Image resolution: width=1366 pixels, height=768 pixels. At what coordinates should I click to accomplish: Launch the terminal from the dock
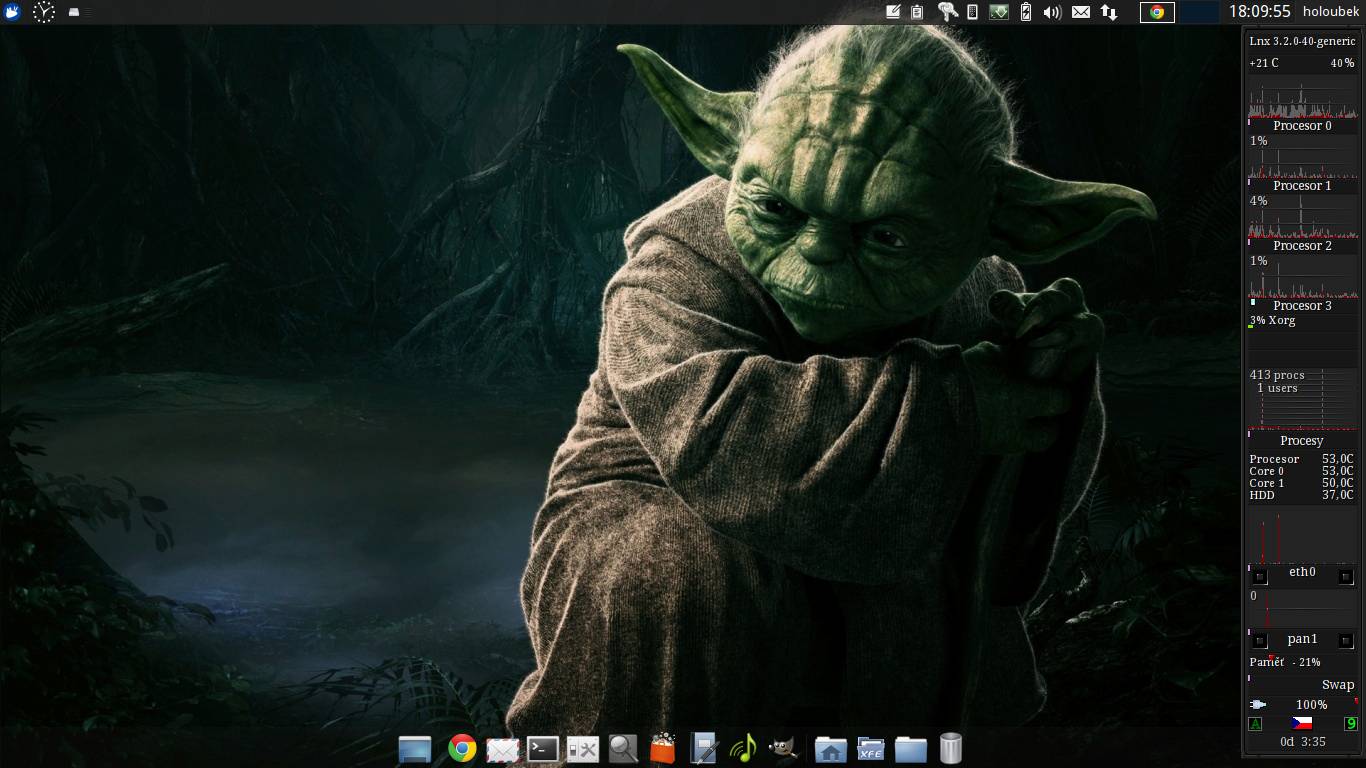(543, 748)
